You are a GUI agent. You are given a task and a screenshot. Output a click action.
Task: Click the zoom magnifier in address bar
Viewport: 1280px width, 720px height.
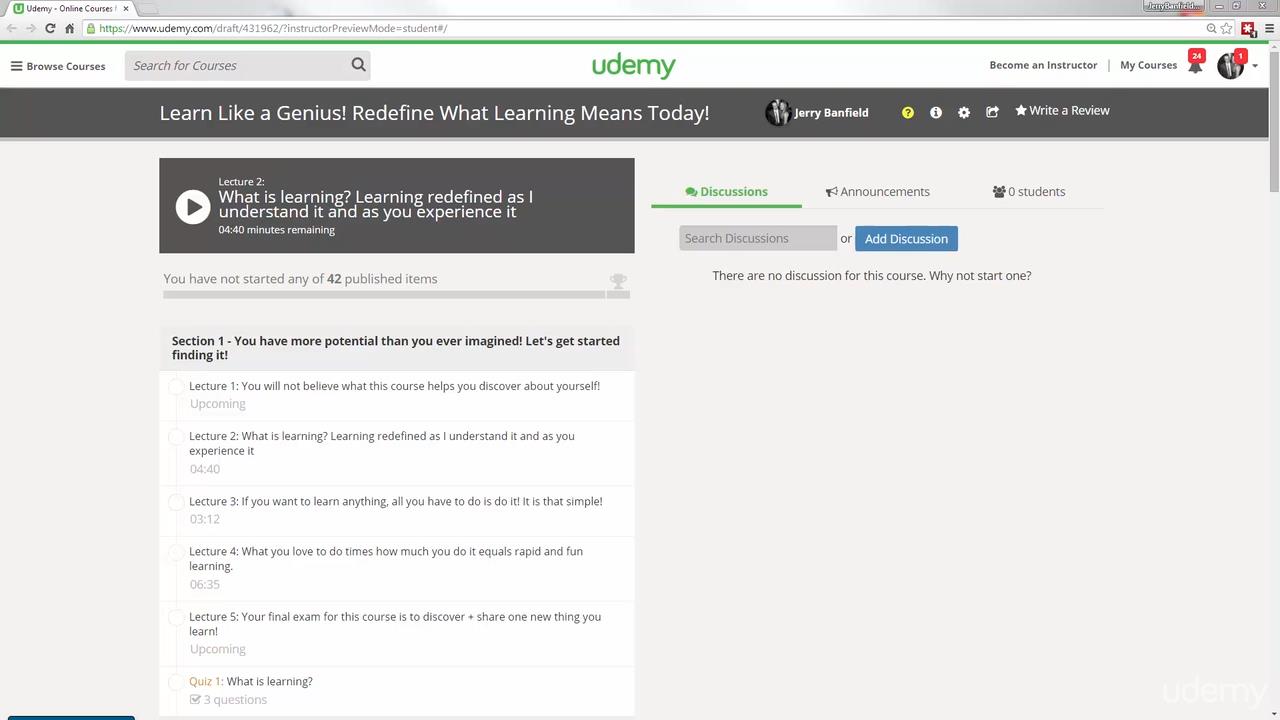[x=1211, y=28]
